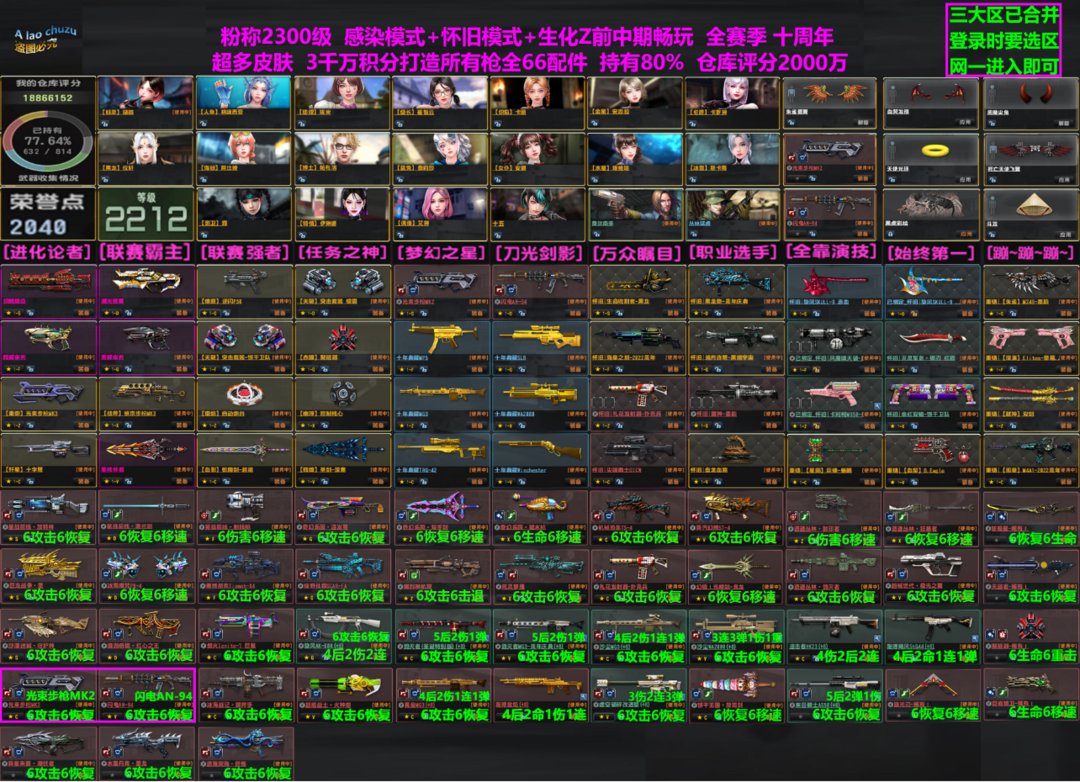Toggle lock icon on the straw hat card
Viewport: 1080px width, 782px height.
pos(990,234)
